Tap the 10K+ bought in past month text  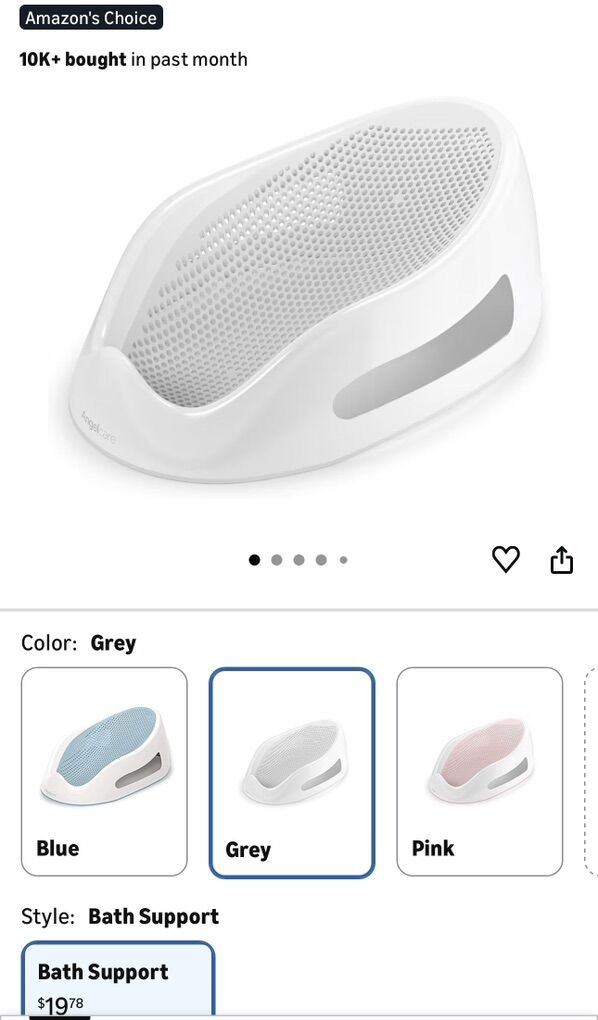(x=133, y=59)
